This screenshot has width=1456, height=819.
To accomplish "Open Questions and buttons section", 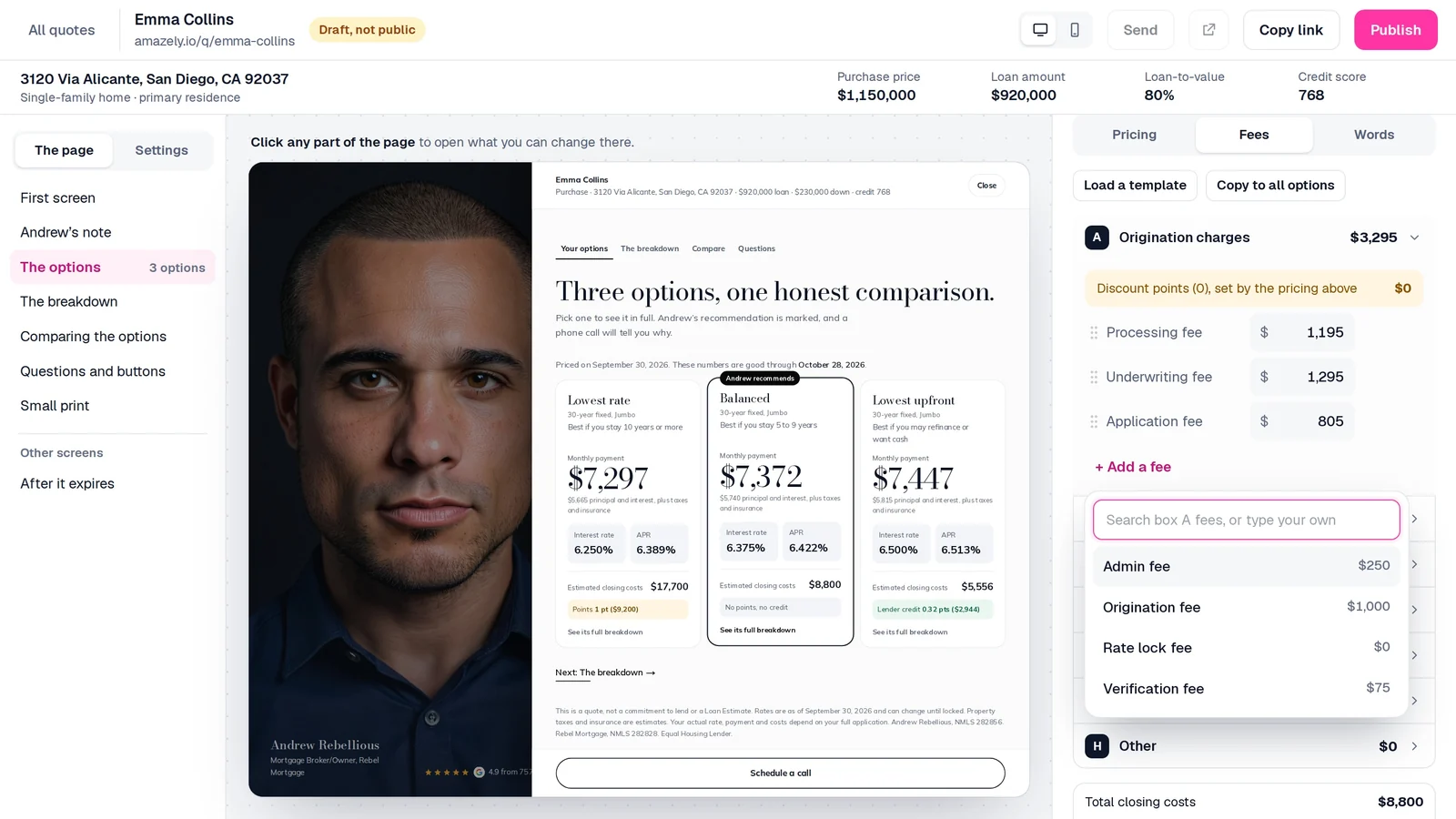I will [113, 371].
